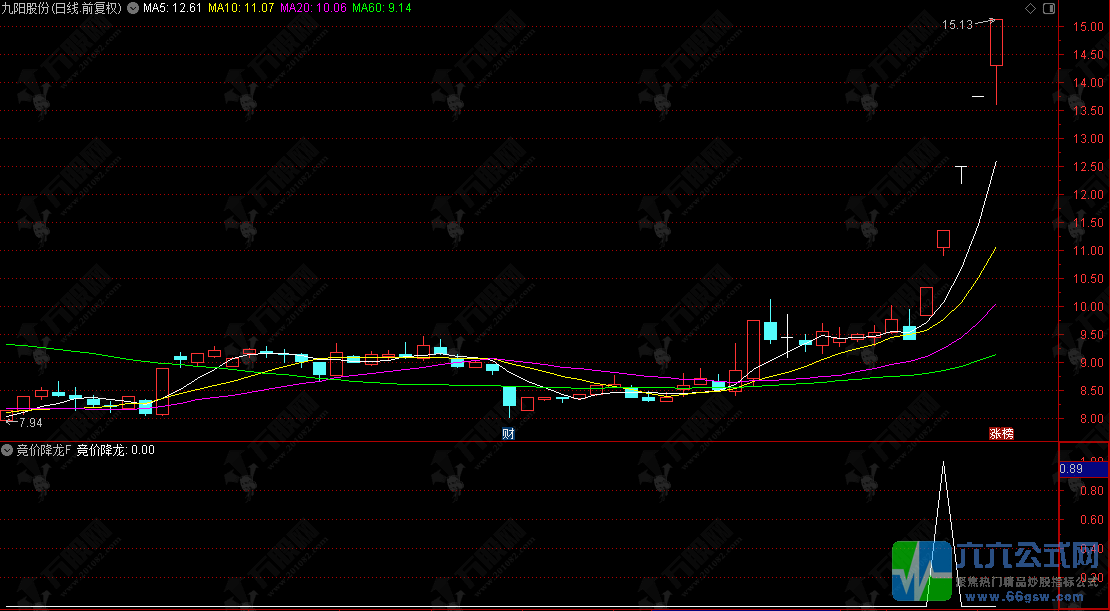Click the tallest red candlestick near 15.13

(996, 42)
